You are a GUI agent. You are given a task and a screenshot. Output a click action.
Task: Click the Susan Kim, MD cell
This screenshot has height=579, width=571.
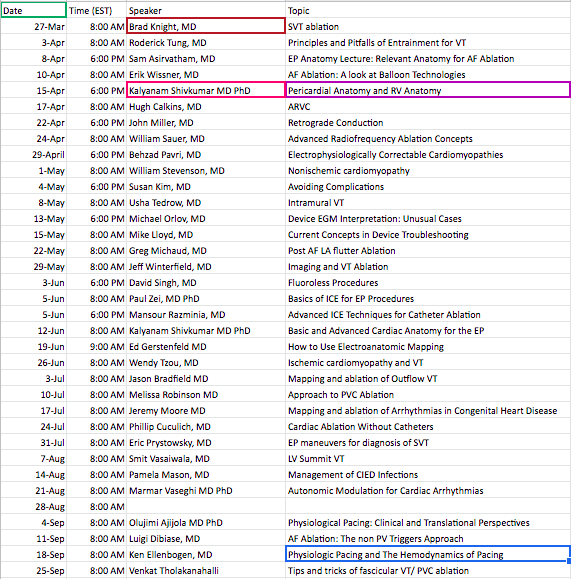click(206, 186)
